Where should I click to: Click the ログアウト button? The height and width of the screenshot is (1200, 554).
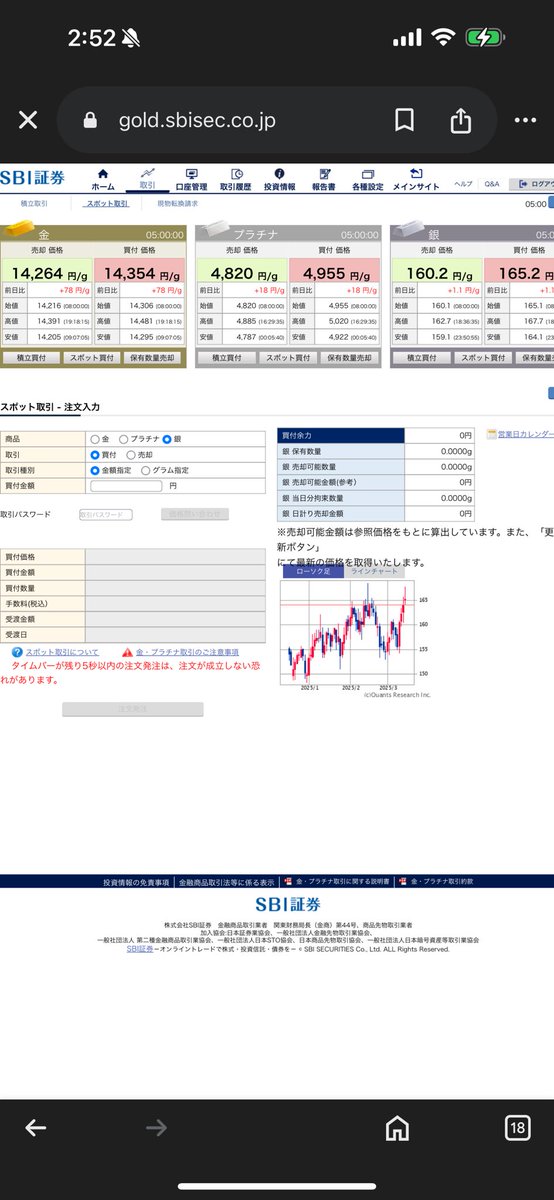[x=531, y=184]
